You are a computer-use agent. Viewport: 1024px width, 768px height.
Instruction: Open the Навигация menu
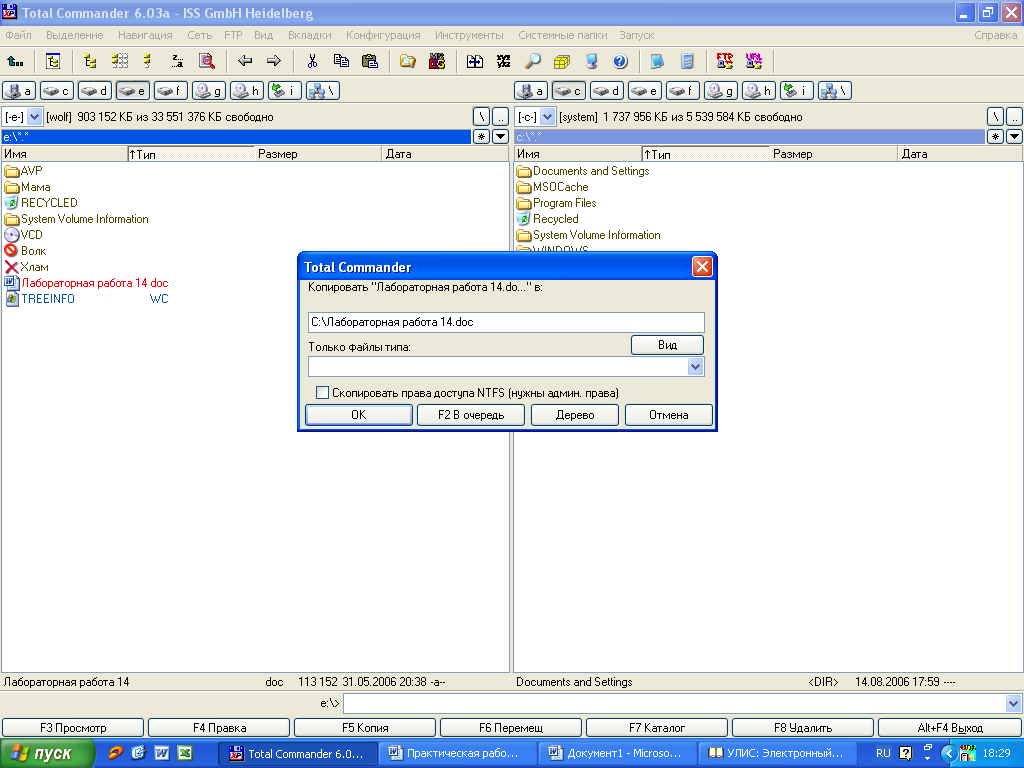pos(145,35)
